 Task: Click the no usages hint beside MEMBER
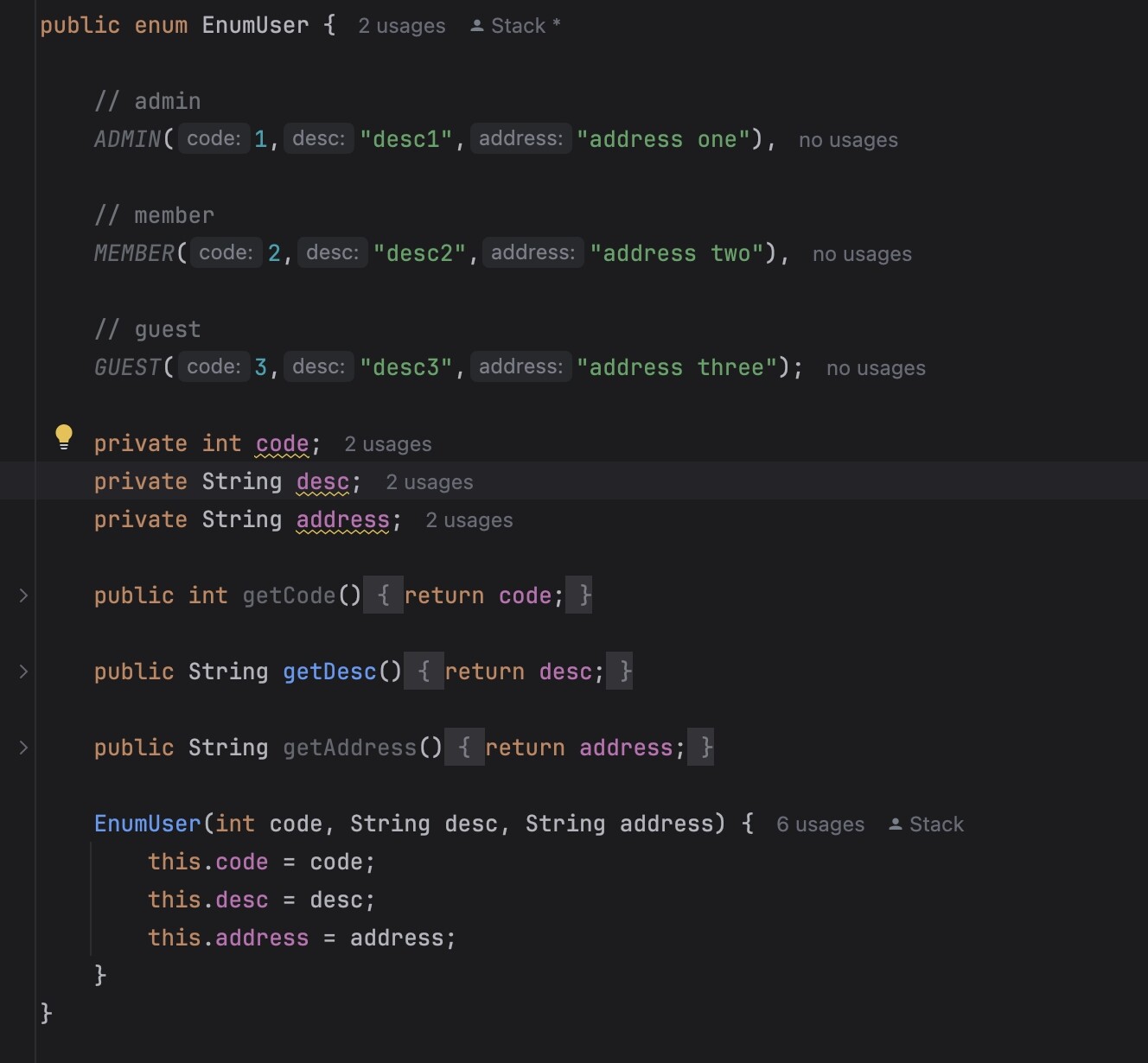(861, 254)
